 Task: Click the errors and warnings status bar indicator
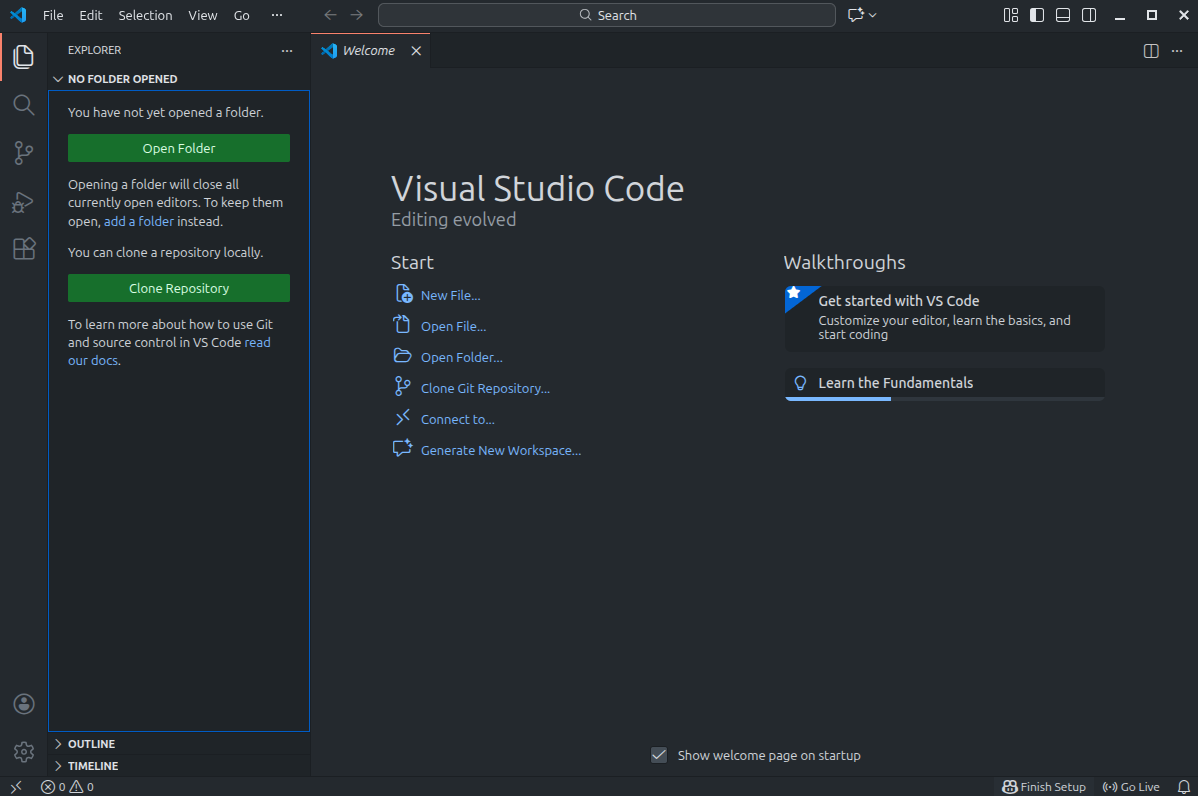[x=67, y=787]
